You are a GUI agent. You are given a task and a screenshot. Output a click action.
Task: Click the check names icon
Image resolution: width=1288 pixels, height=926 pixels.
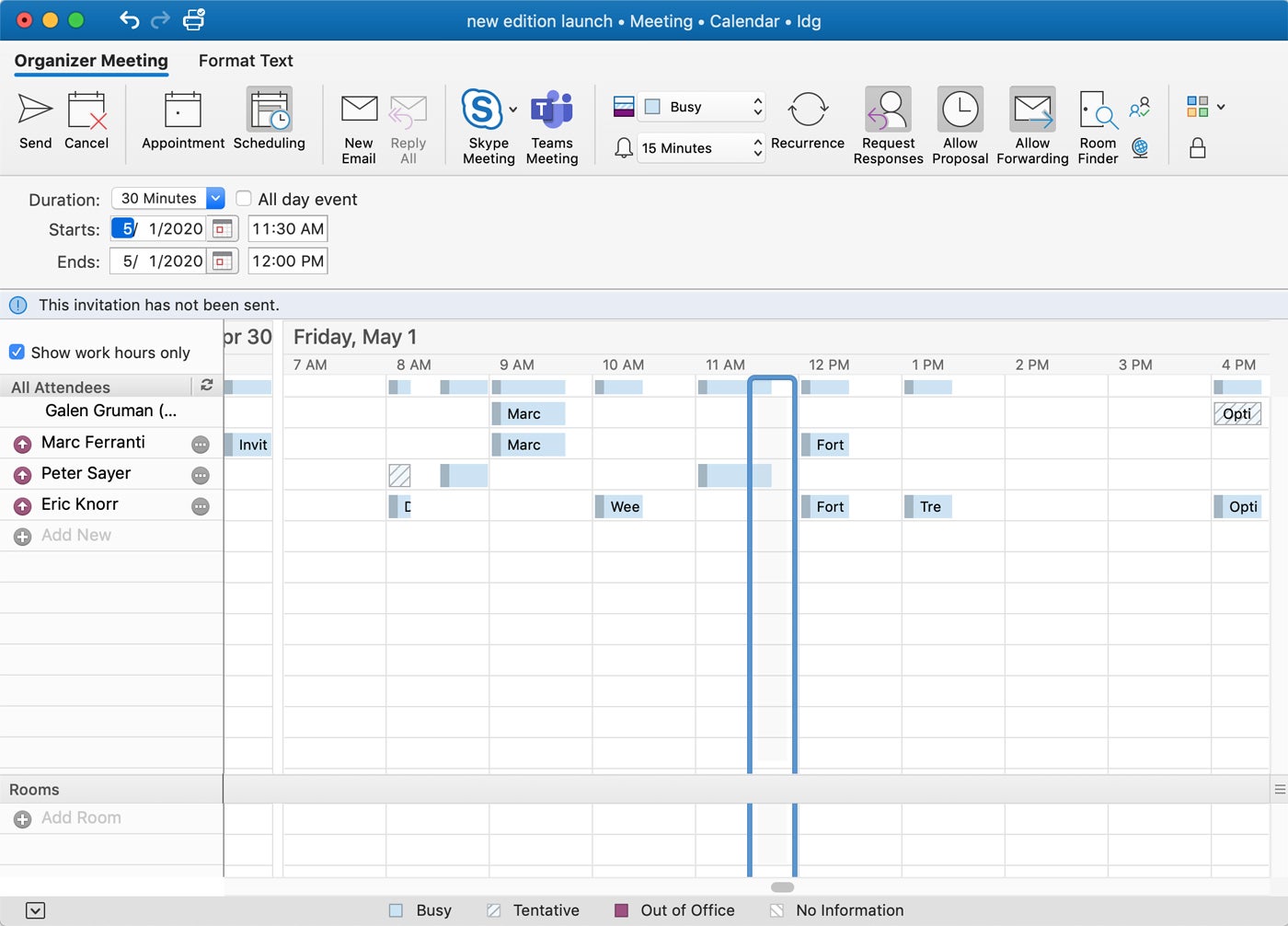(x=1140, y=108)
